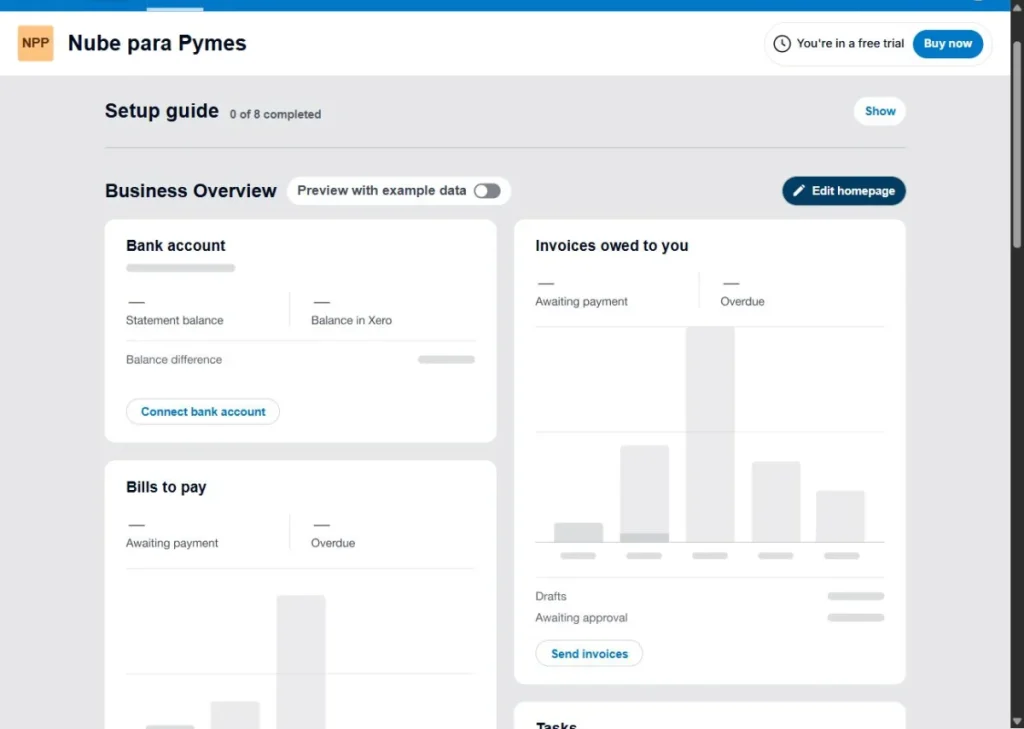Click the tallest bar in invoices chart

(710, 434)
